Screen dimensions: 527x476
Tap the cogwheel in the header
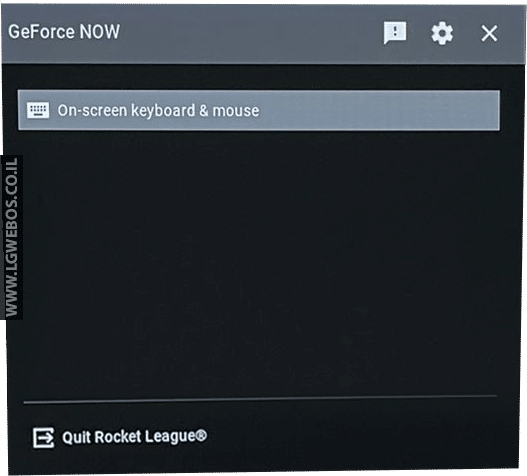tap(442, 33)
